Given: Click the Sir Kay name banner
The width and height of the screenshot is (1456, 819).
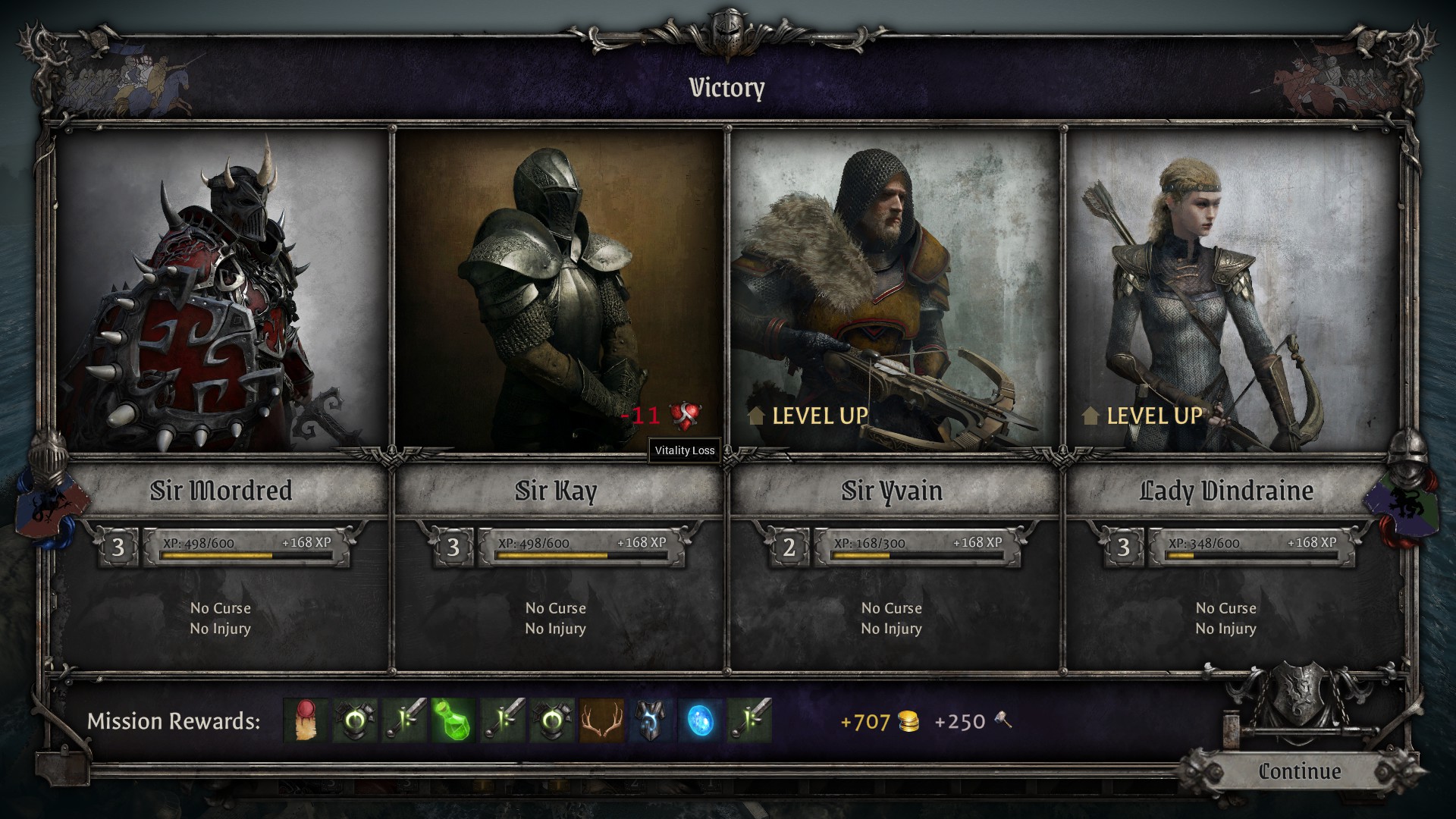Looking at the screenshot, I should [x=556, y=491].
